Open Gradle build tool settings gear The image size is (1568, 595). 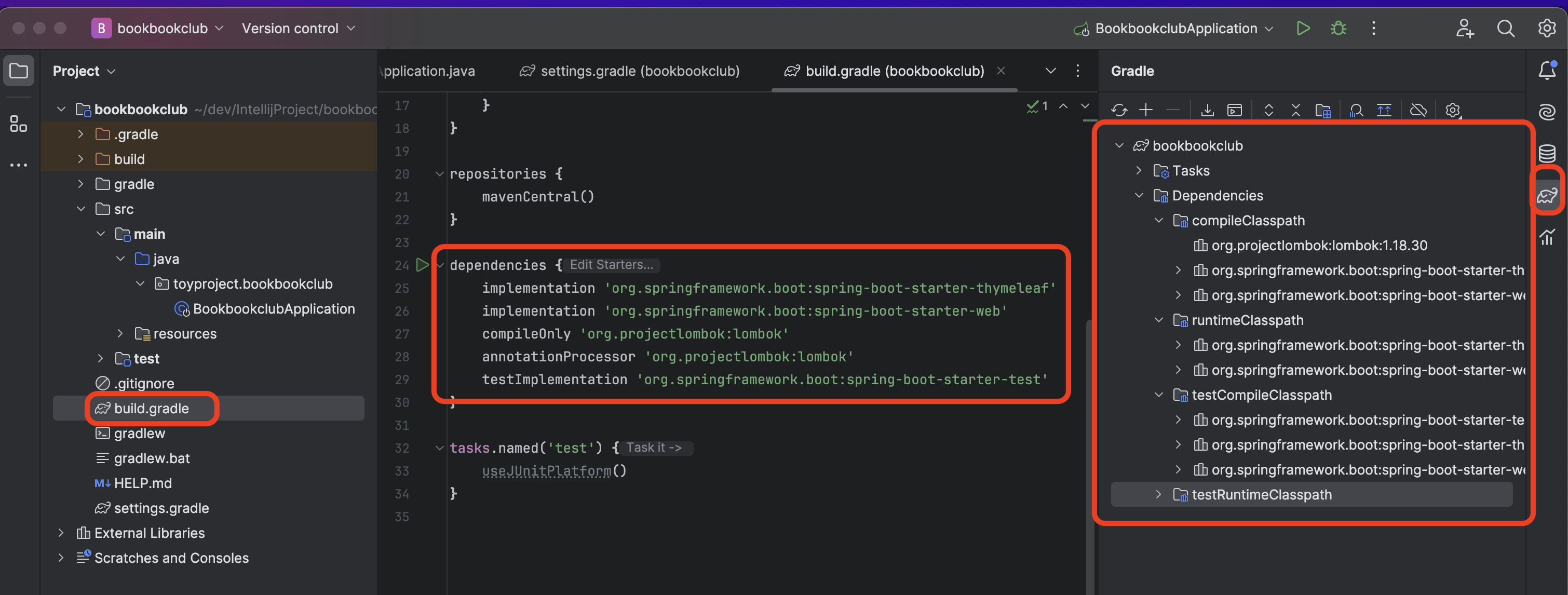(x=1452, y=110)
